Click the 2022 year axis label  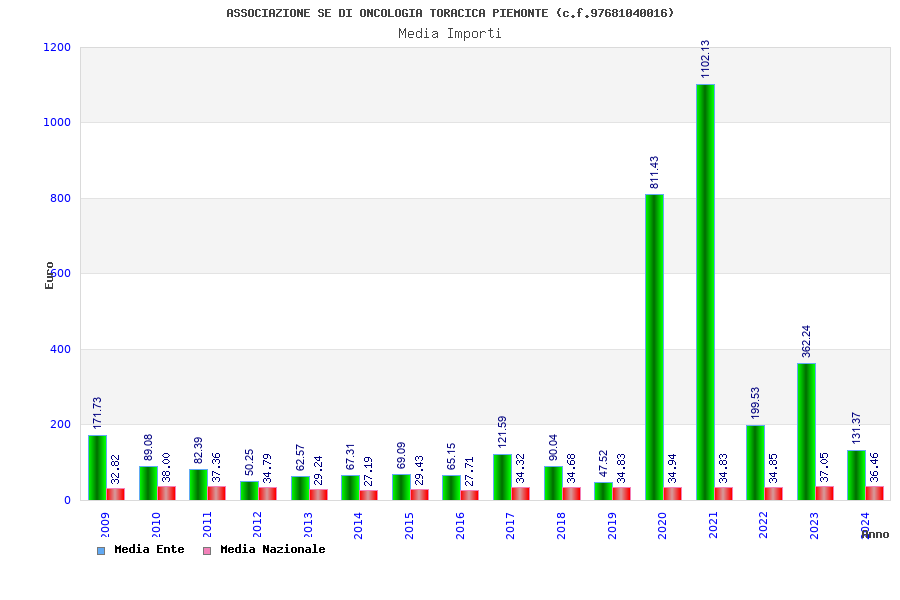763,525
